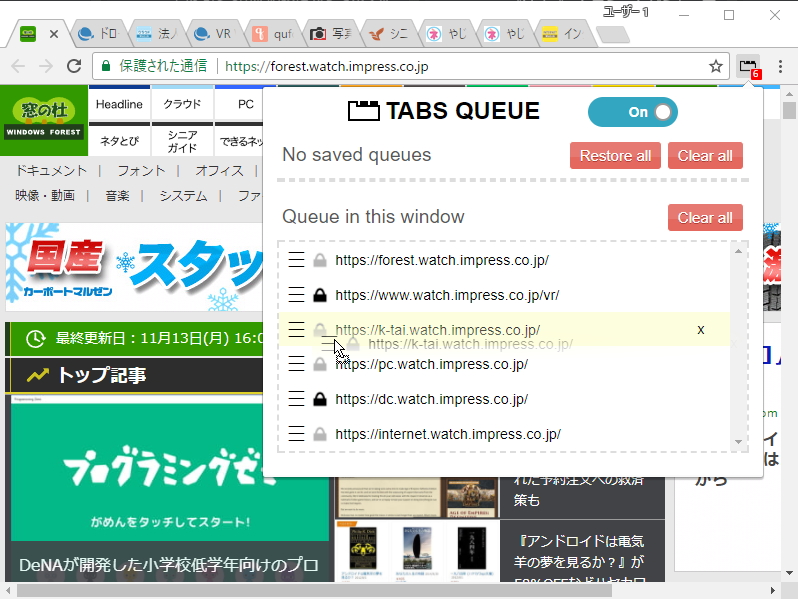798x599 pixels.
Task: Toggle lock icon for dc.watch.impress.co.jp
Action: pos(320,399)
